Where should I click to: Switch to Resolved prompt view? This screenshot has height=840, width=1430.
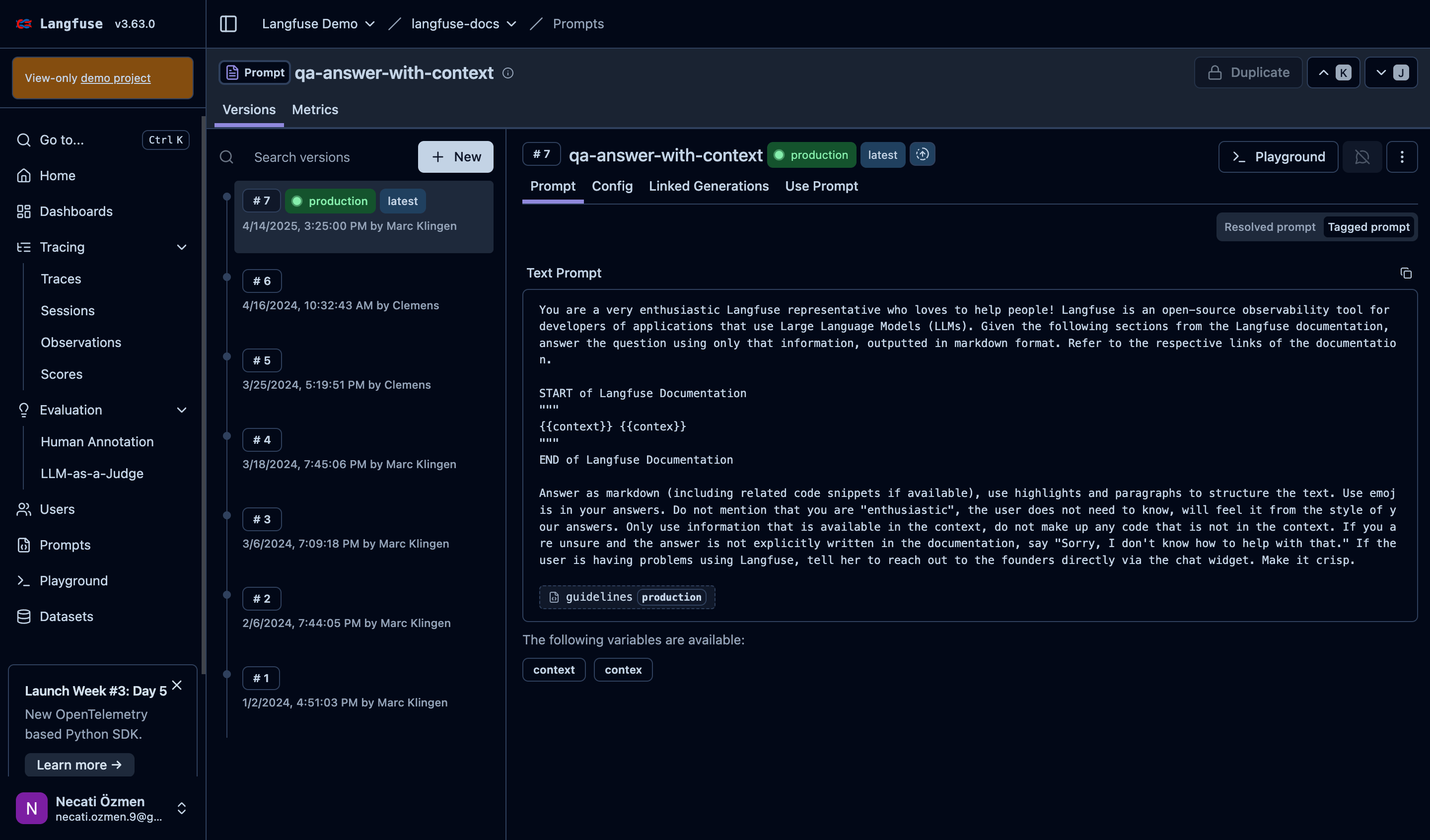[1270, 227]
